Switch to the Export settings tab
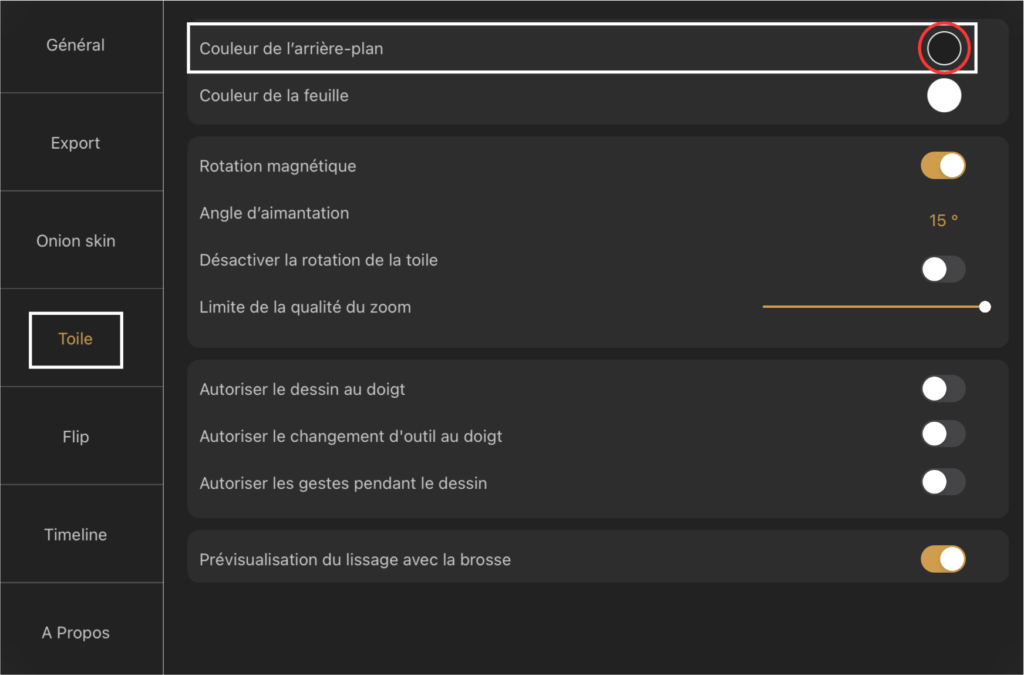Viewport: 1024px width, 675px height. 75,143
